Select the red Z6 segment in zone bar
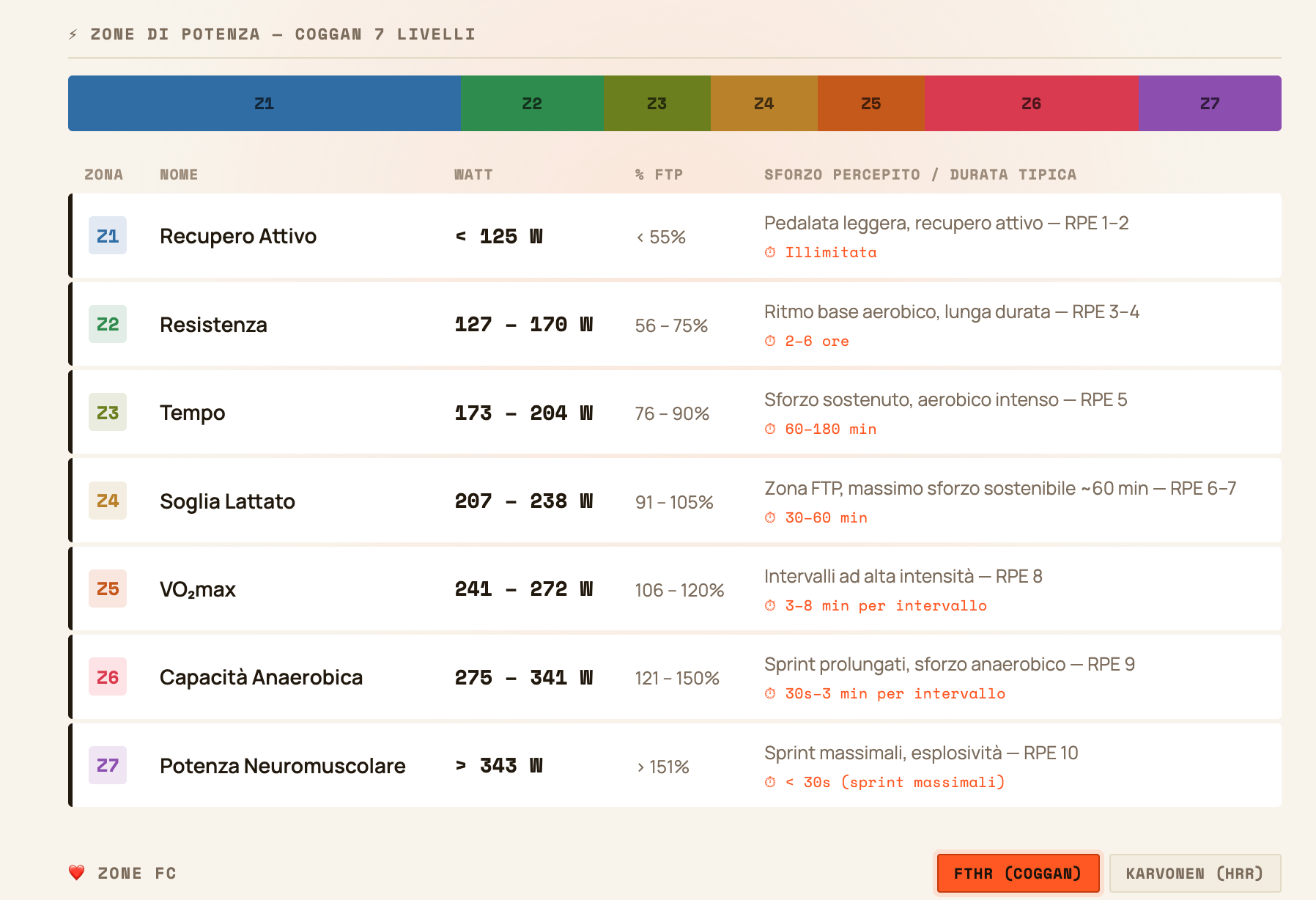This screenshot has height=900, width=1316. click(x=1031, y=103)
